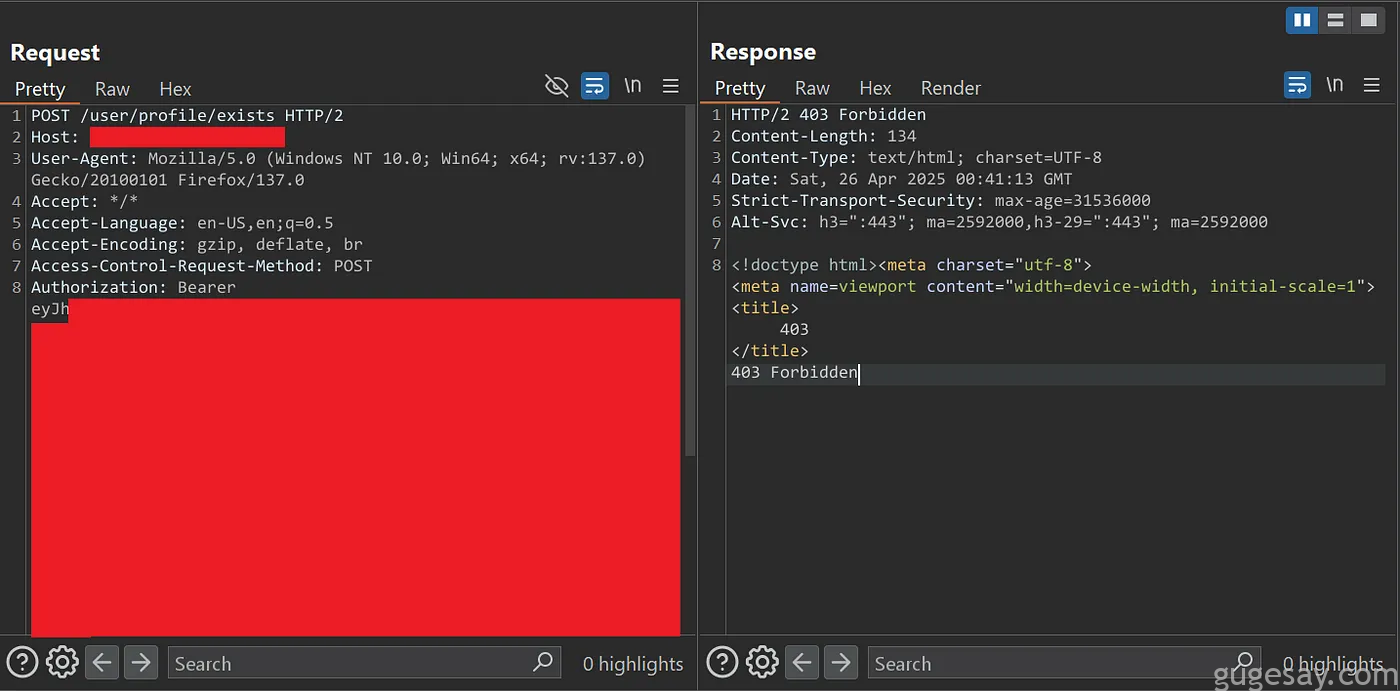Open Response panel hamburger options menu

tap(1373, 85)
